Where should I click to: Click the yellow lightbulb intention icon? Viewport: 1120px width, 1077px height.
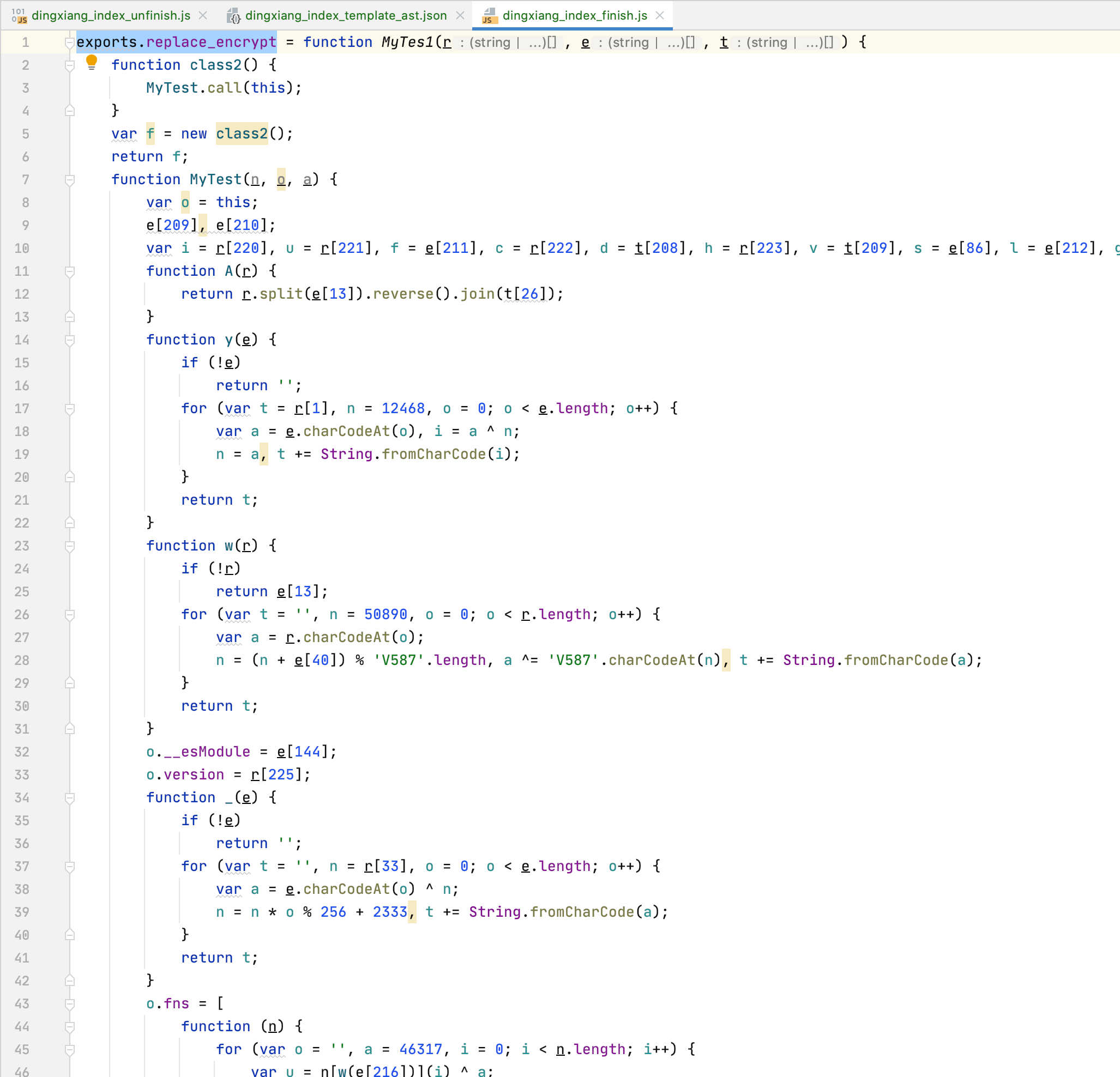92,62
